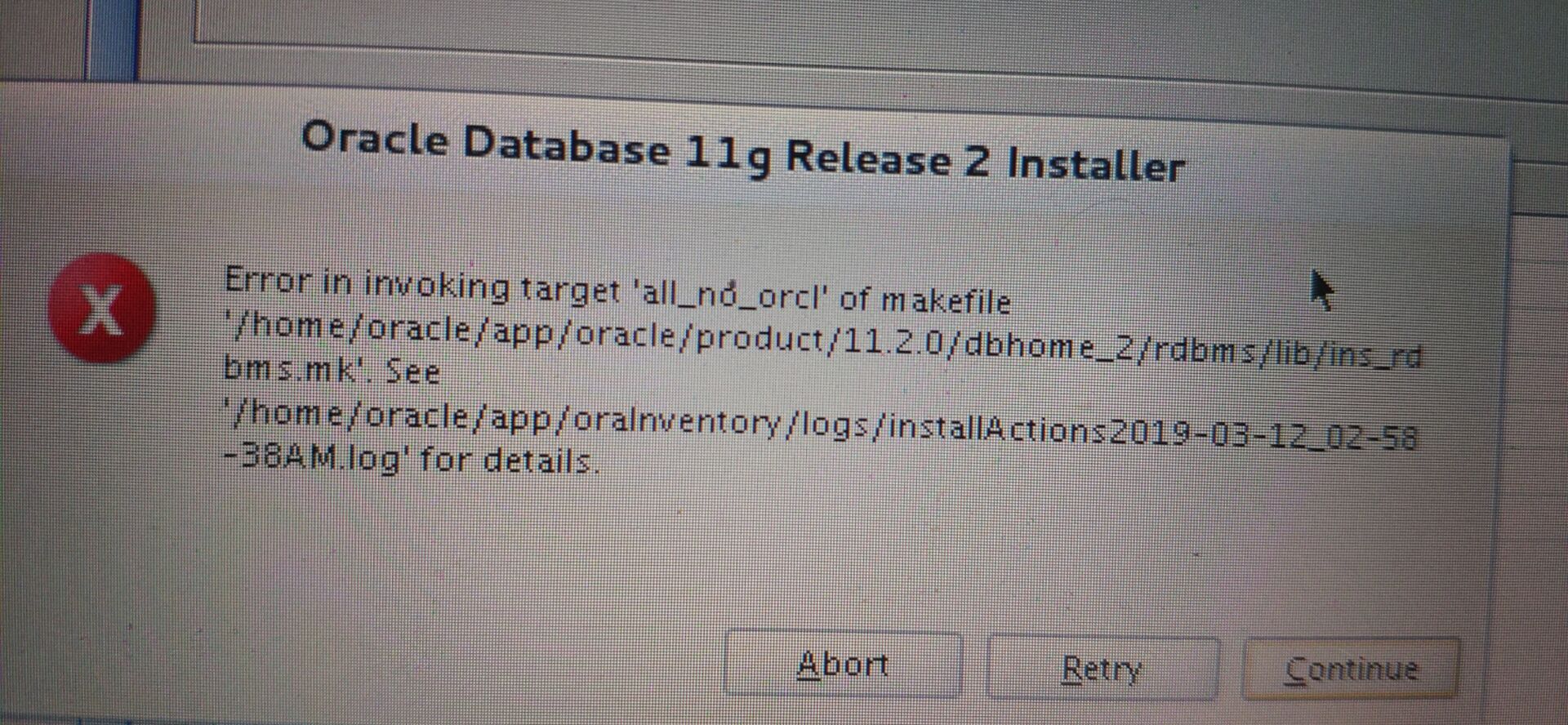This screenshot has width=1568, height=725.
Task: Retry the failed makefile target
Action: 1102,668
